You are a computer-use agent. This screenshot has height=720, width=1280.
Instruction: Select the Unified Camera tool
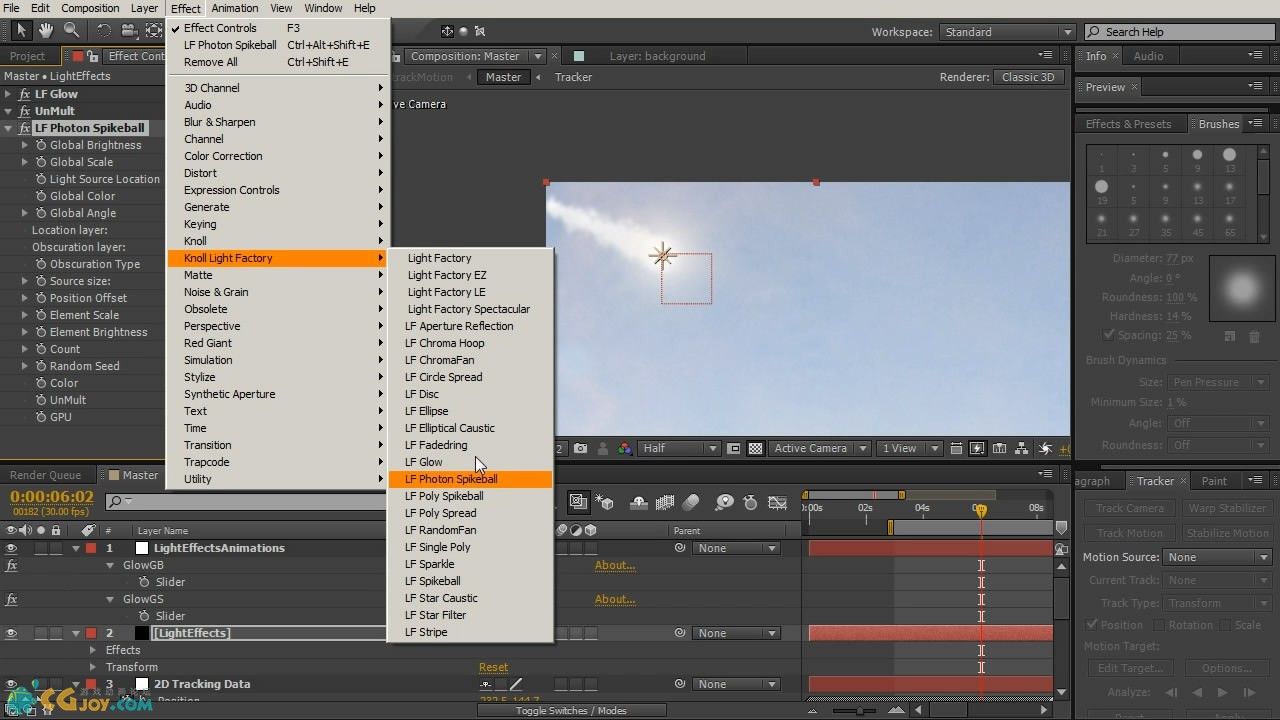point(130,31)
